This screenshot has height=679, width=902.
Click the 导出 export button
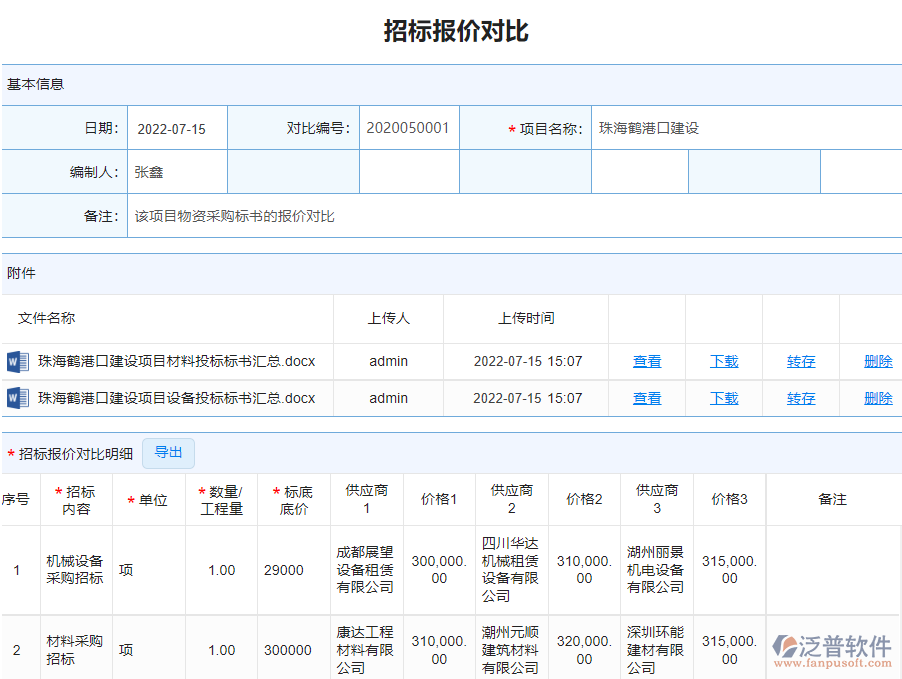click(168, 453)
